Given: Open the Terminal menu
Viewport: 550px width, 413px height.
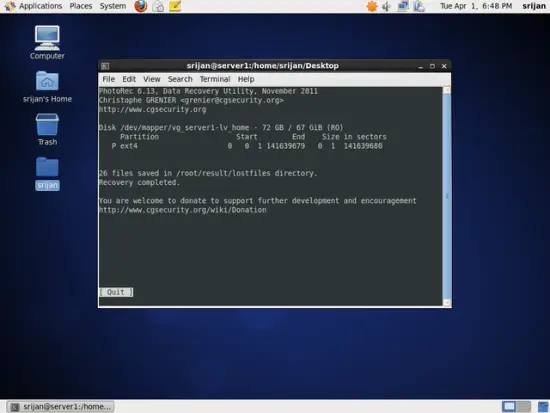Looking at the screenshot, I should pyautogui.click(x=215, y=79).
